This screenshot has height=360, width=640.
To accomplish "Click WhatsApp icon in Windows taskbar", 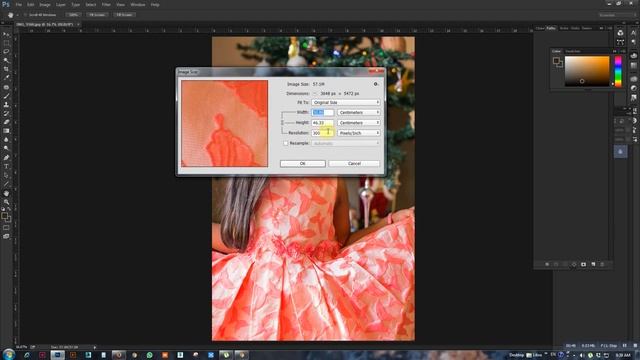I will point(149,355).
